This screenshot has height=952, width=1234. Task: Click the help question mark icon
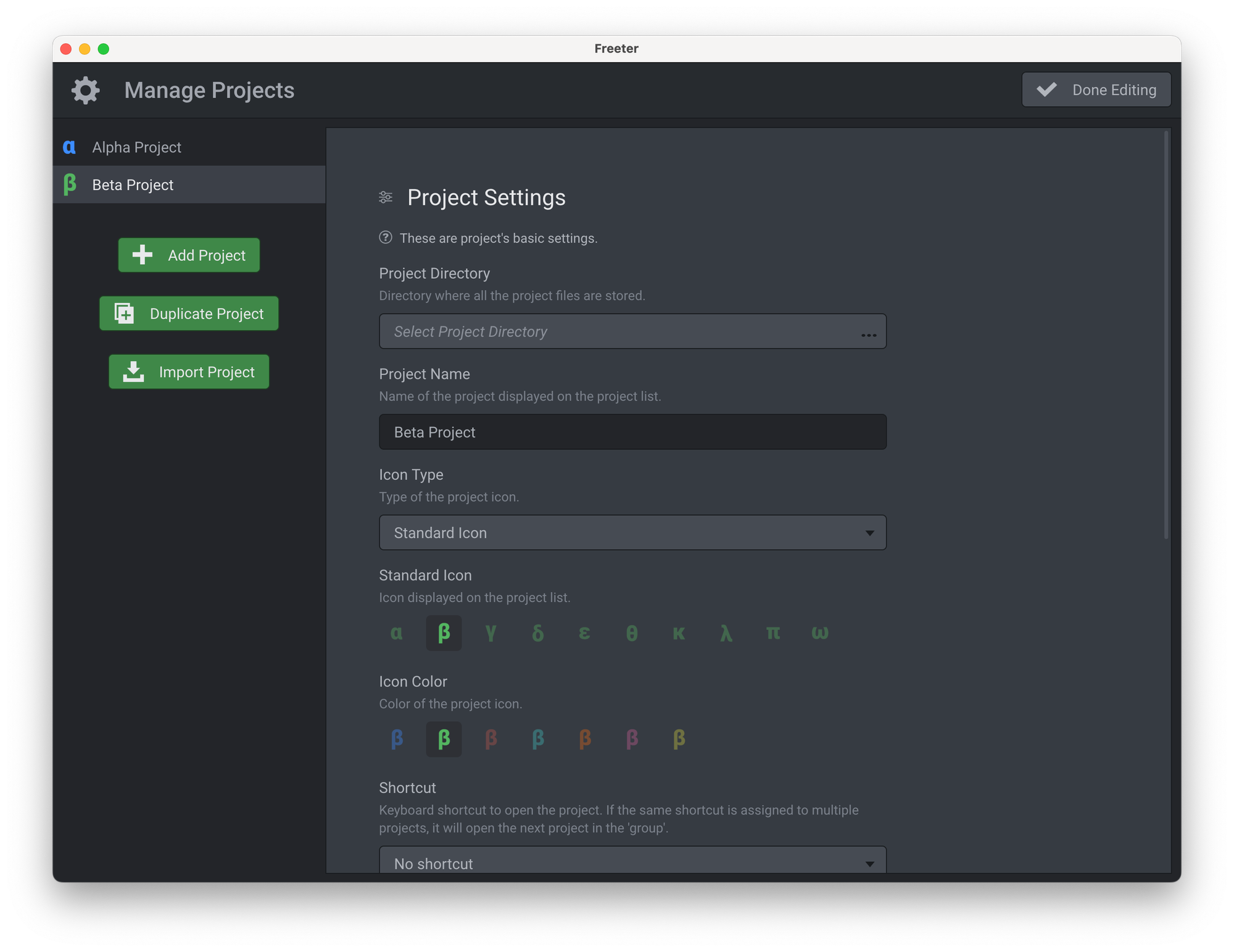point(386,238)
